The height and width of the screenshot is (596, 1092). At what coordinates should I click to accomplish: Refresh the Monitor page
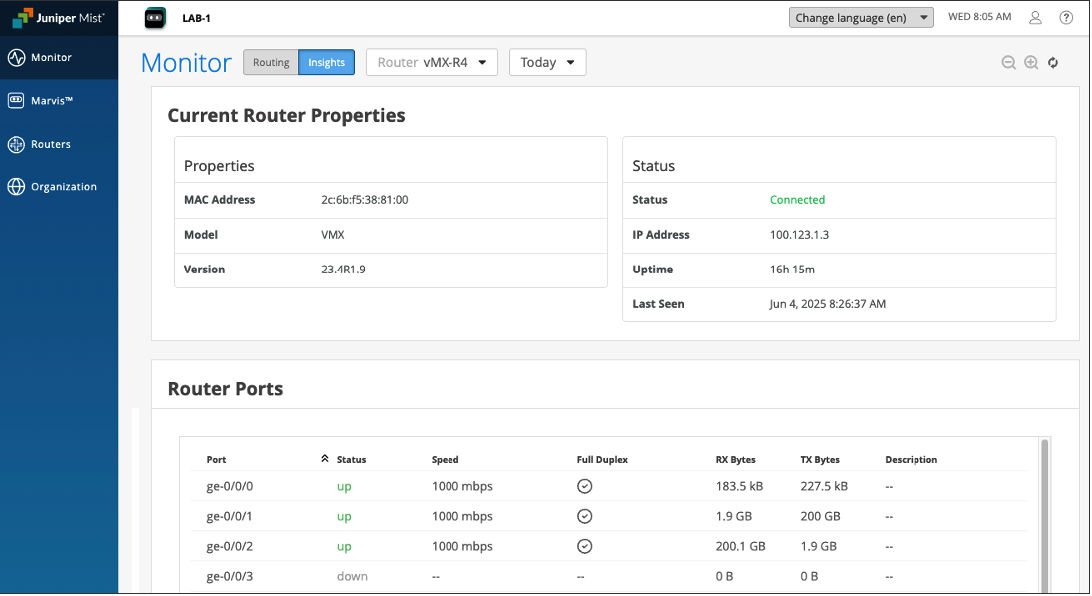tap(1053, 63)
